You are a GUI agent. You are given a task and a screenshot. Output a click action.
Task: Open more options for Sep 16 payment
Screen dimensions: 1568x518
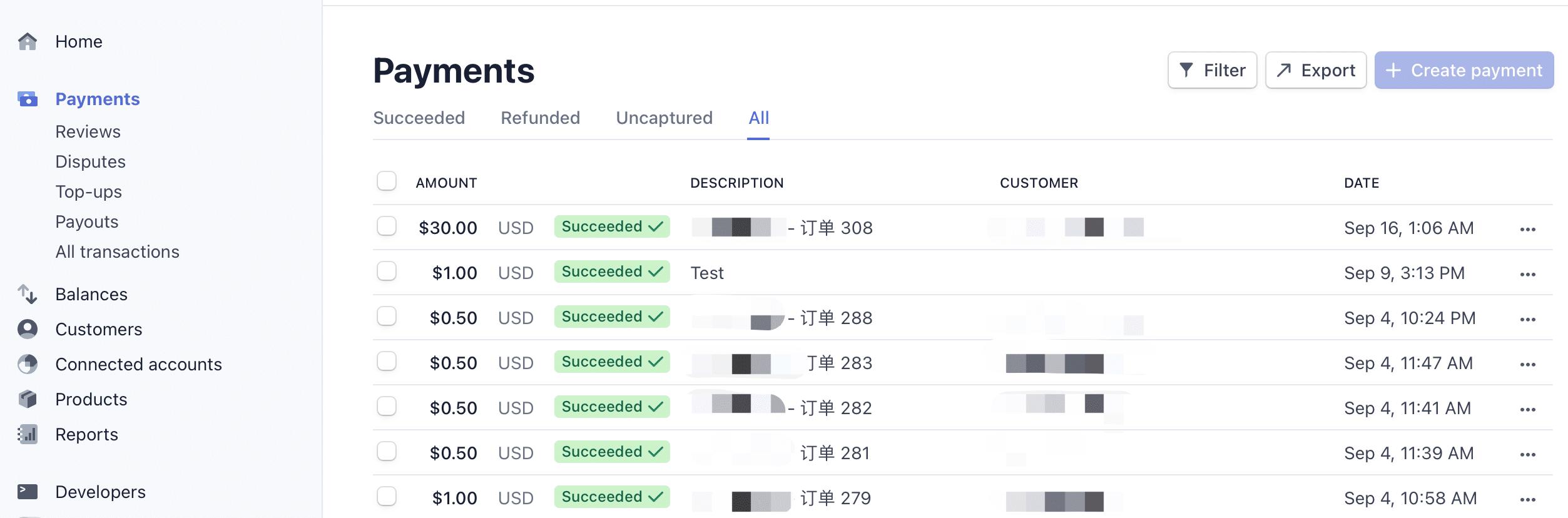pyautogui.click(x=1527, y=229)
